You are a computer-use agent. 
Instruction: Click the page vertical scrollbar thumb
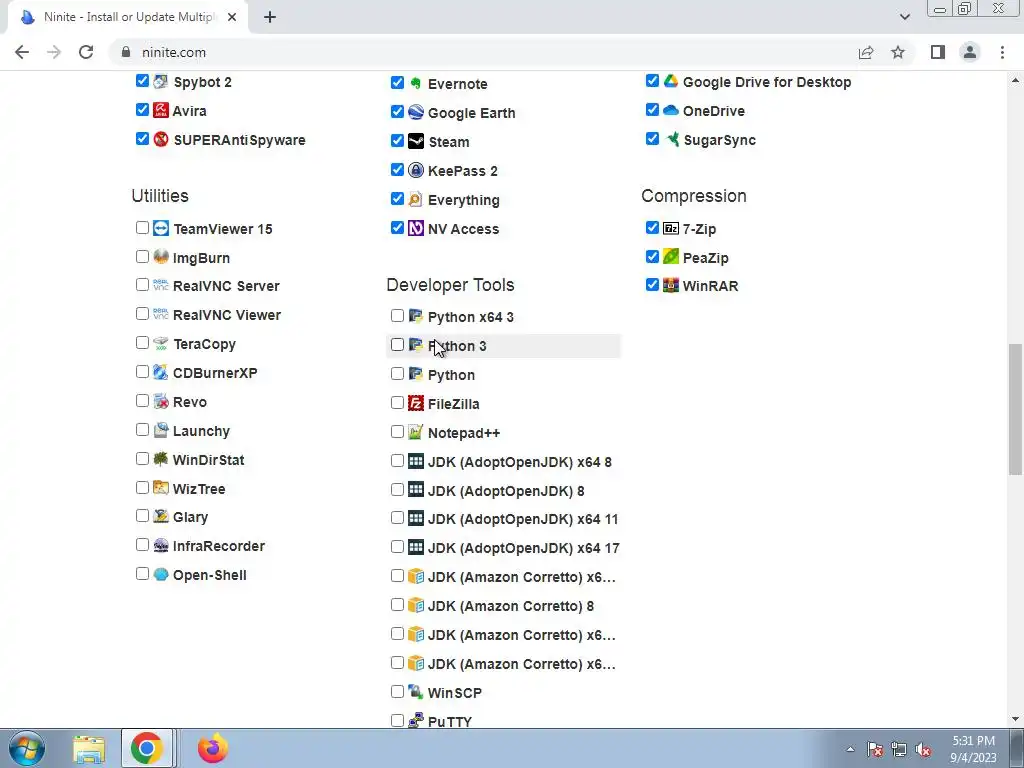(x=1015, y=409)
